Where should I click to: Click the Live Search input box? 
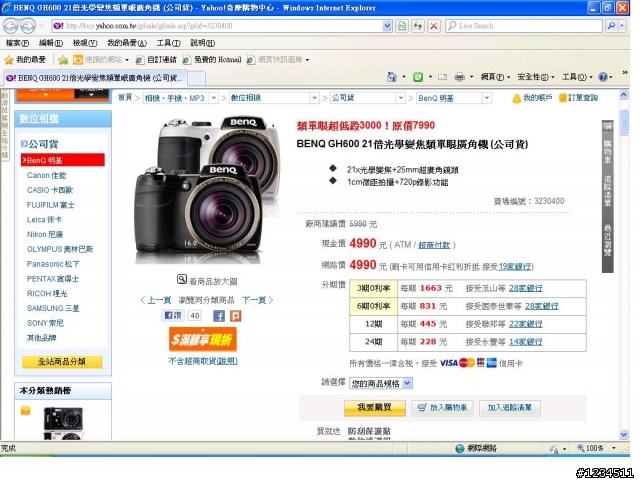[524, 26]
